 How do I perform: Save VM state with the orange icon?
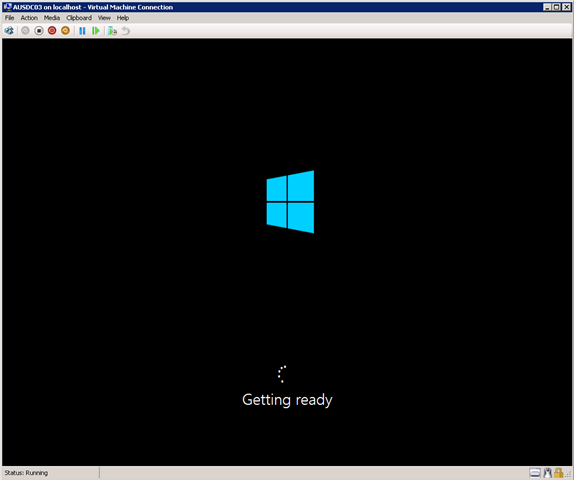pos(66,31)
